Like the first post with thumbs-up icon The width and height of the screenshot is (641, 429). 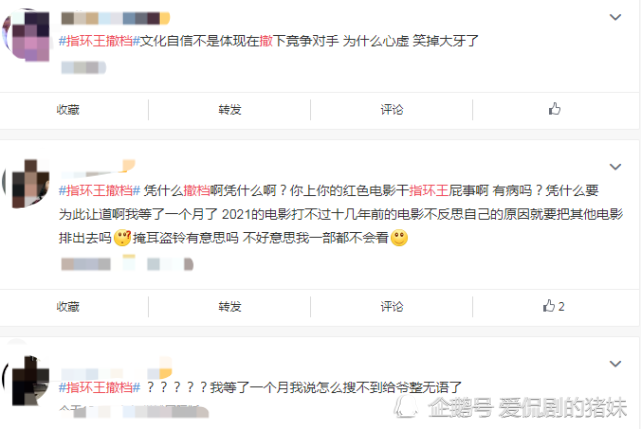point(554,109)
